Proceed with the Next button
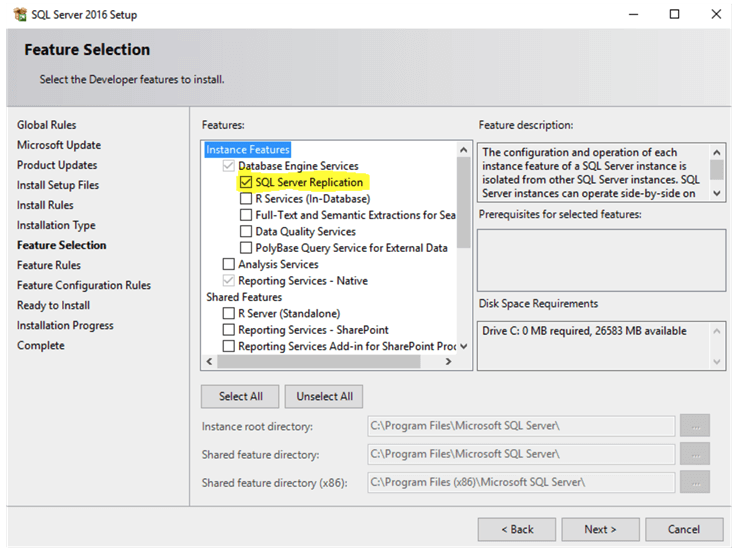This screenshot has width=738, height=559. click(600, 529)
